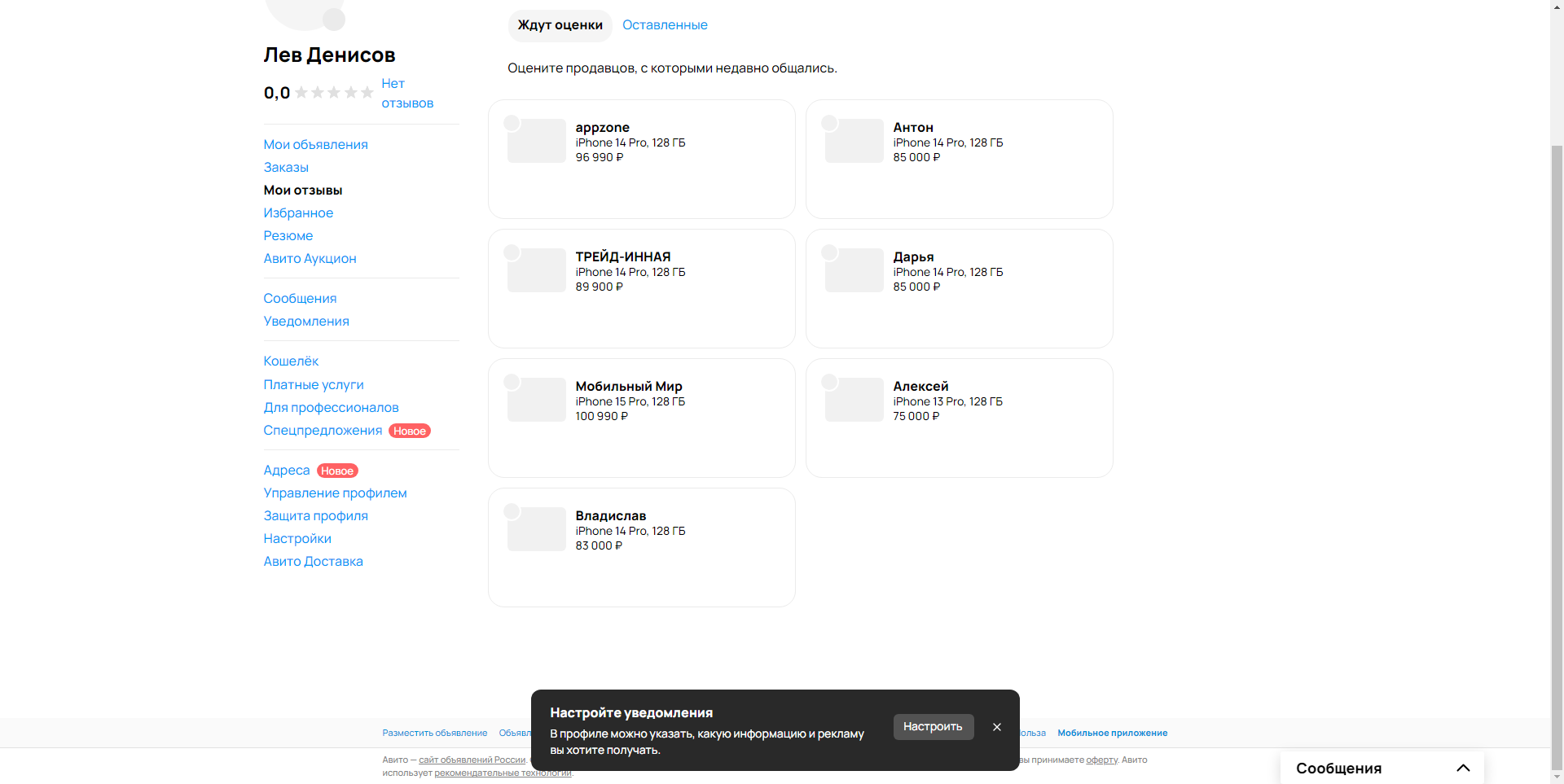This screenshot has height=784, width=1564.
Task: Click Мобильный Мир listing thumbnail
Action: pos(536,400)
